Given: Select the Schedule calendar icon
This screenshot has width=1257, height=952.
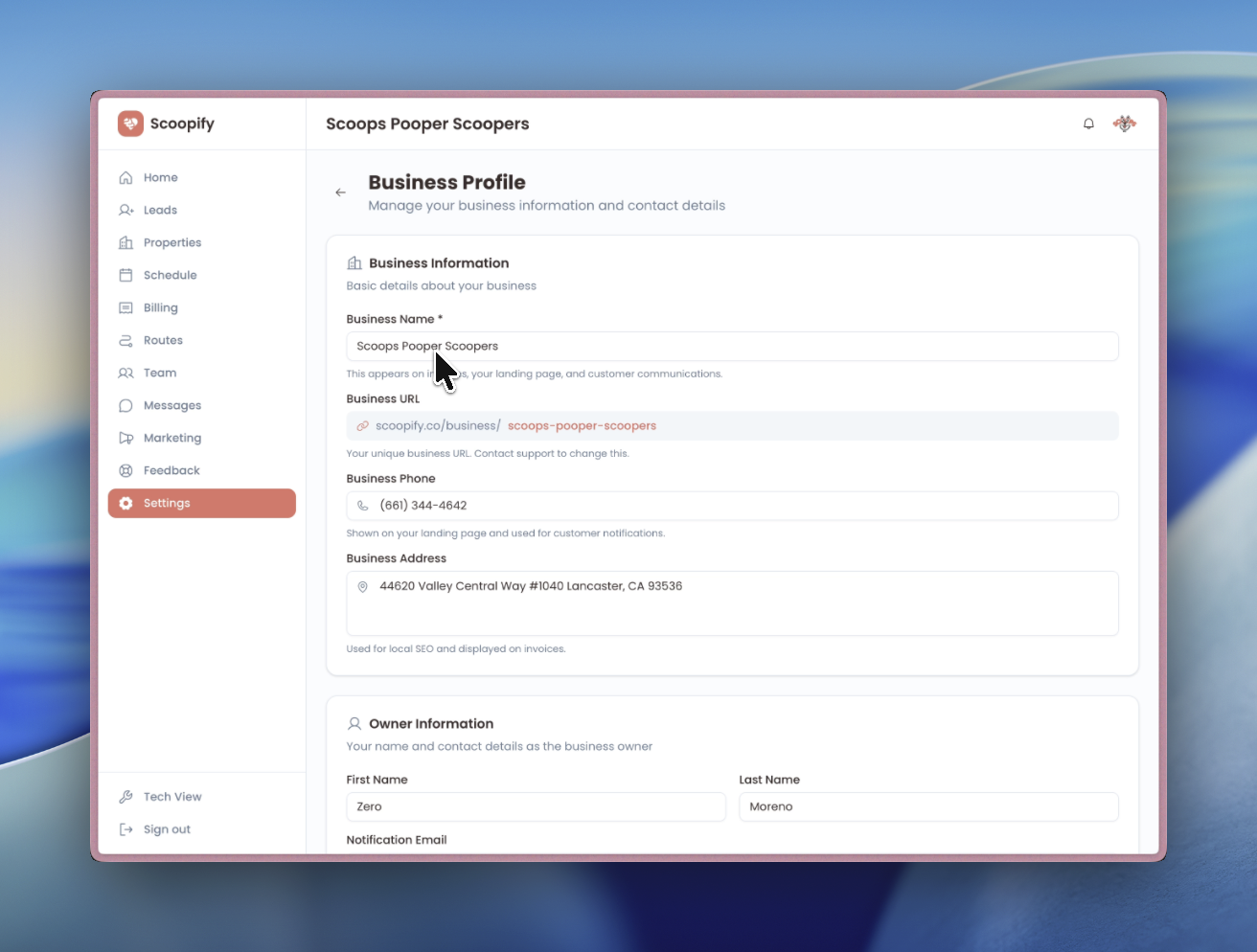Looking at the screenshot, I should pyautogui.click(x=126, y=275).
